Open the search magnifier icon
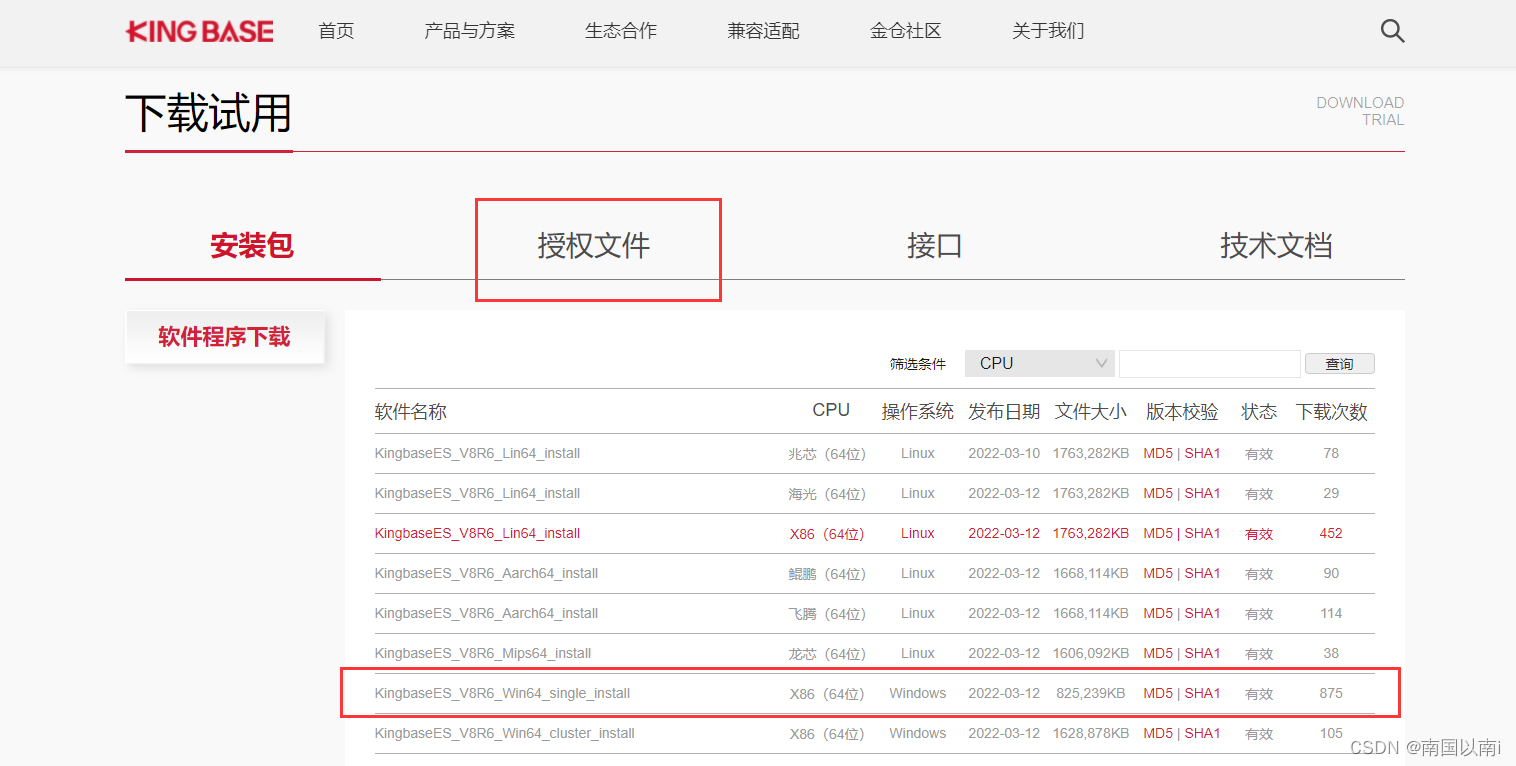This screenshot has height=766, width=1516. (1392, 31)
